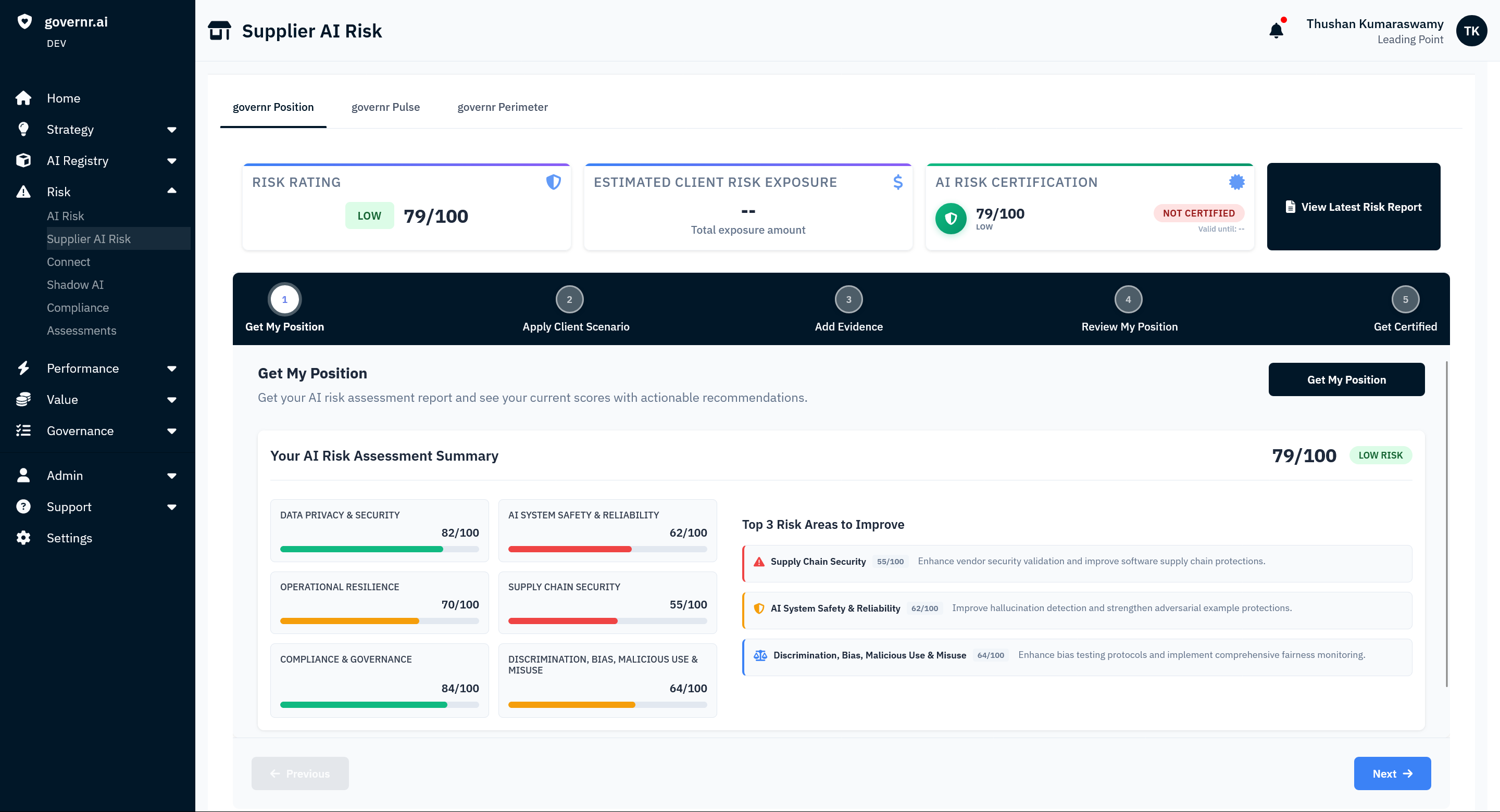Open the governr Perimeter tab
1500x812 pixels.
pyautogui.click(x=503, y=107)
